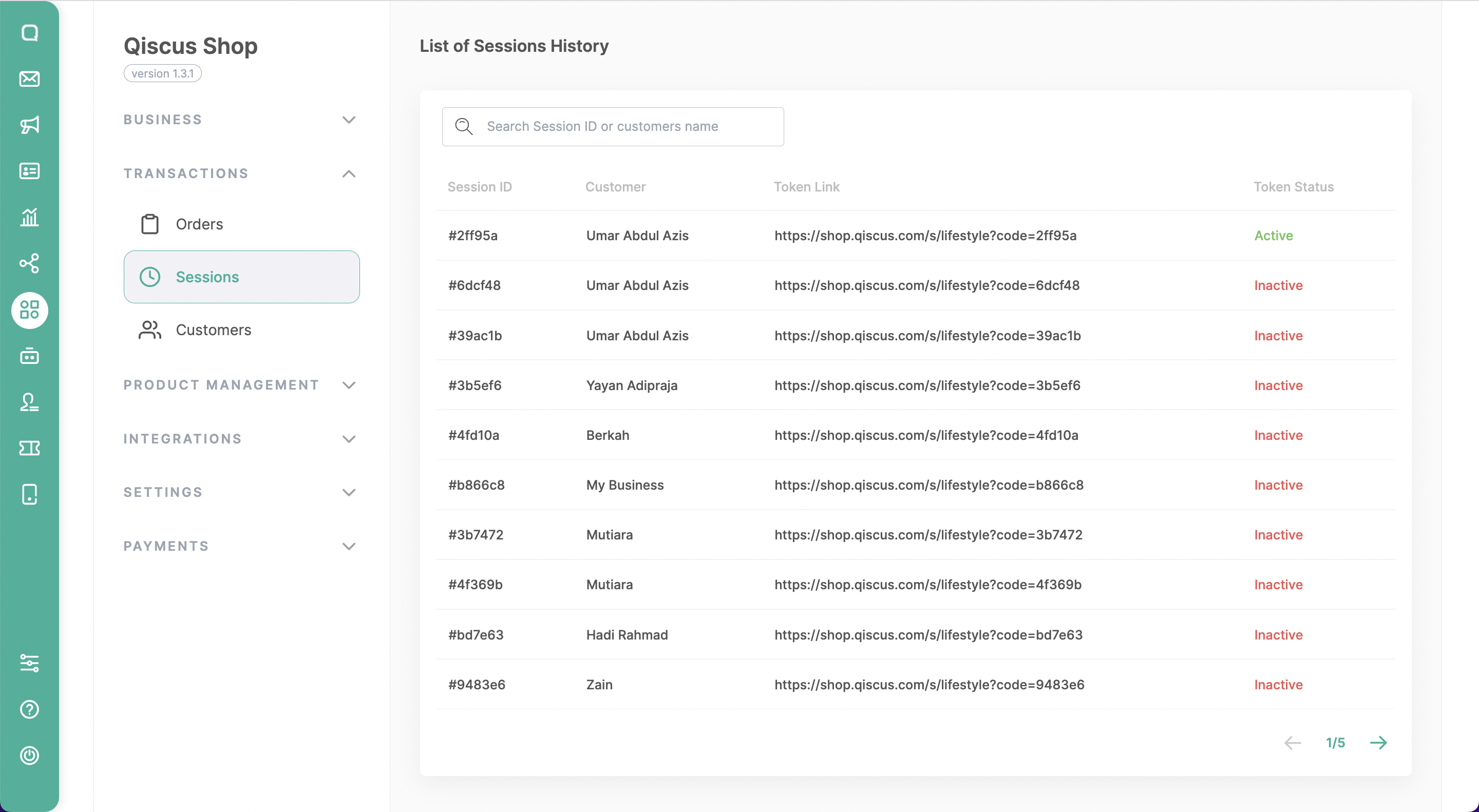
Task: Expand the Payments section chevron
Action: (x=349, y=546)
